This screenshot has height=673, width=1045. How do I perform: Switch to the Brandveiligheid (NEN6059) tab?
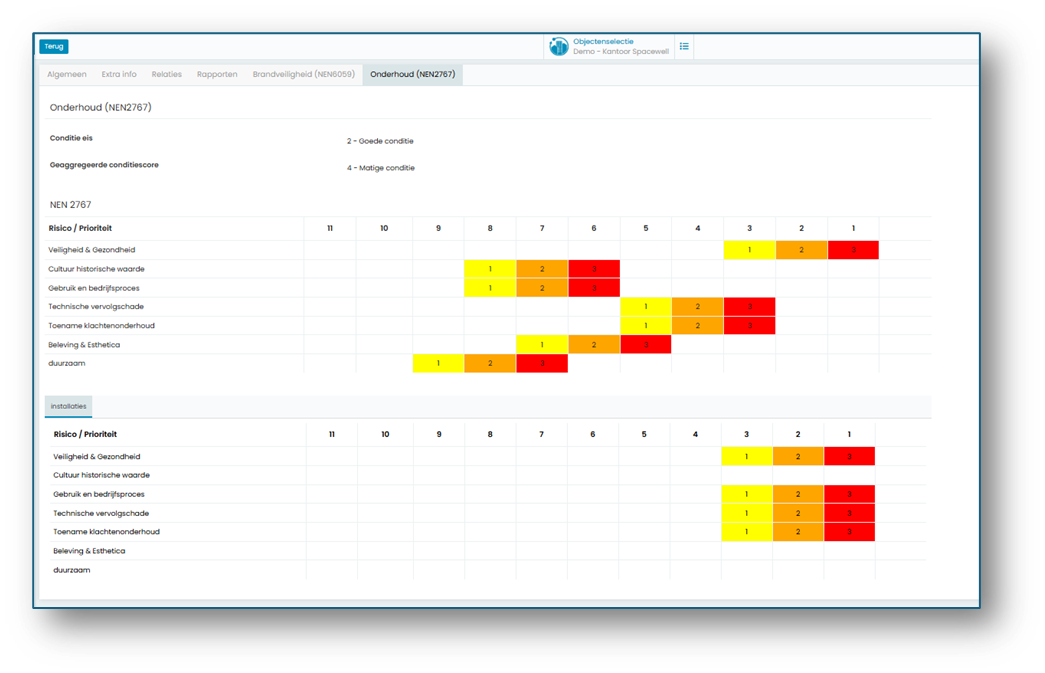pyautogui.click(x=303, y=75)
